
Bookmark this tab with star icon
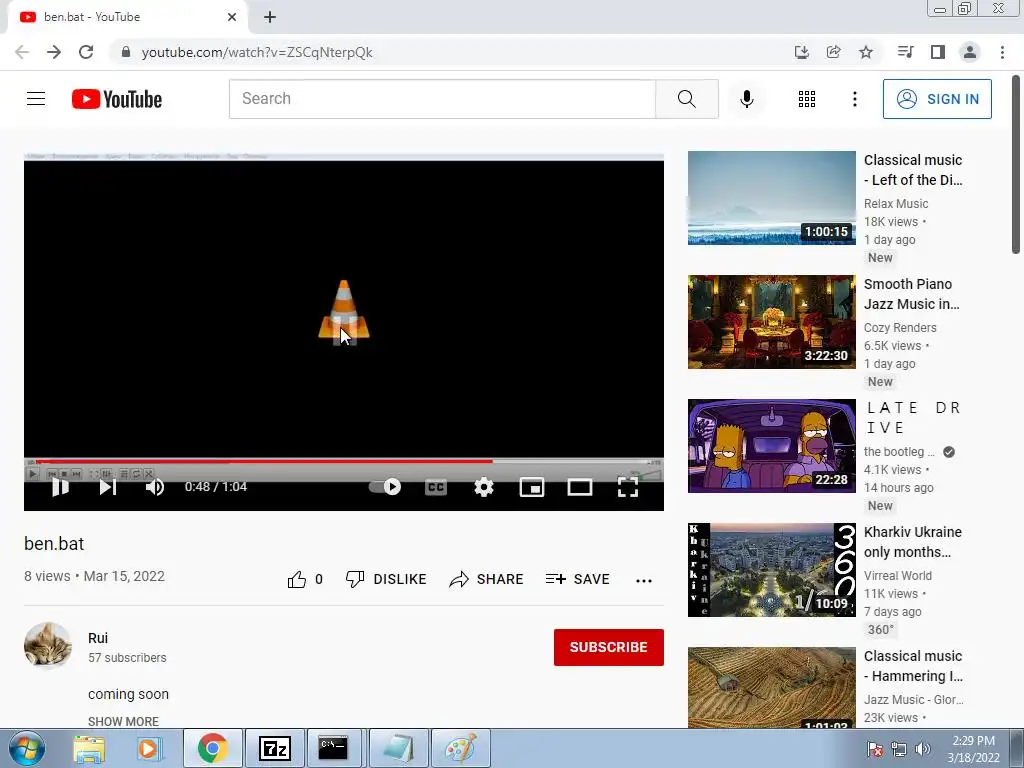coord(866,52)
